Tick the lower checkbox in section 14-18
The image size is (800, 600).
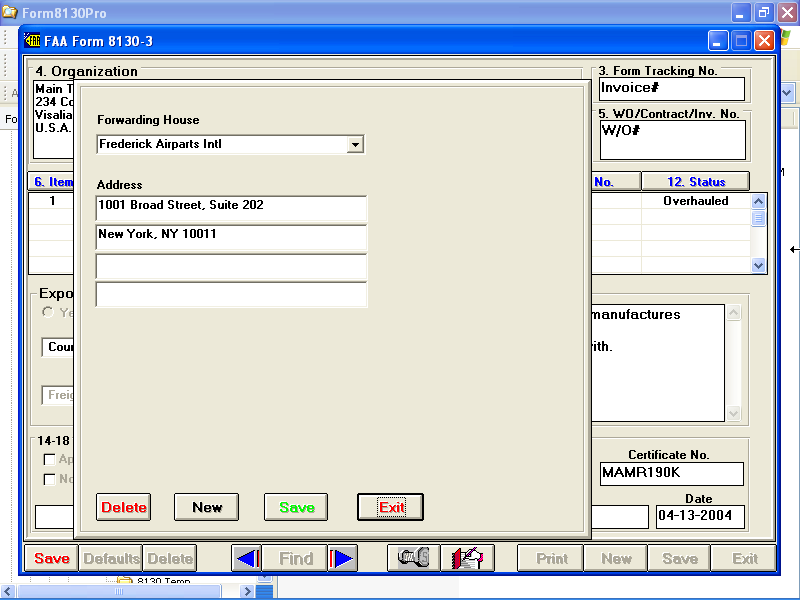pos(49,479)
